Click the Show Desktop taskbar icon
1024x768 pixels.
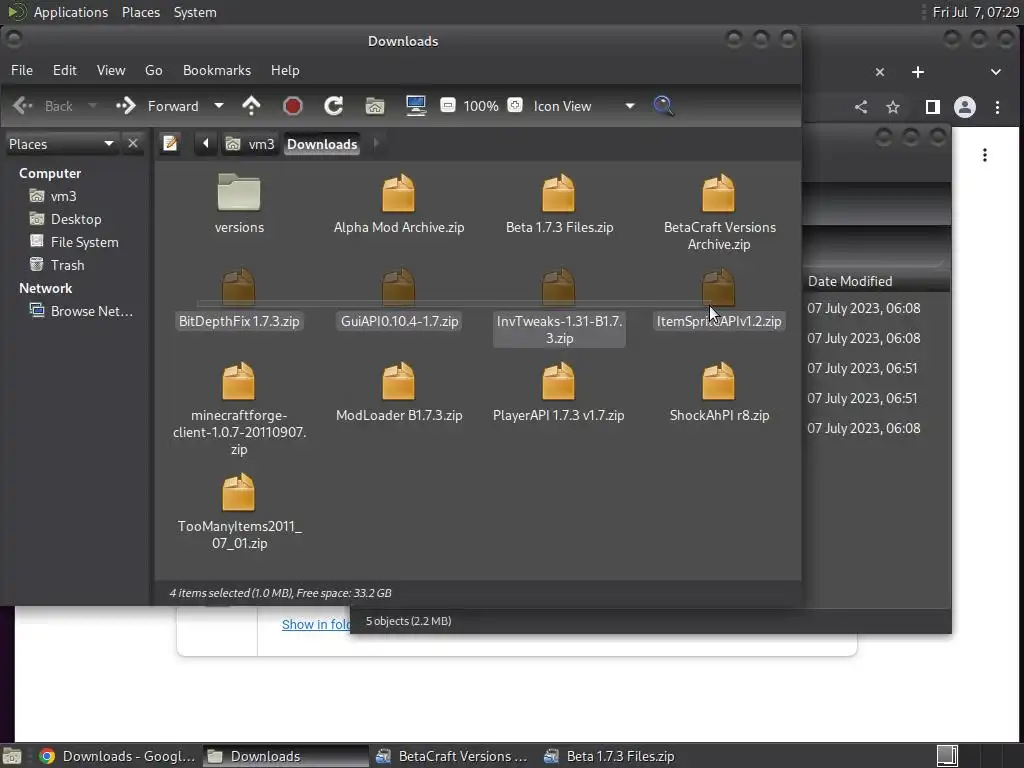(12, 756)
